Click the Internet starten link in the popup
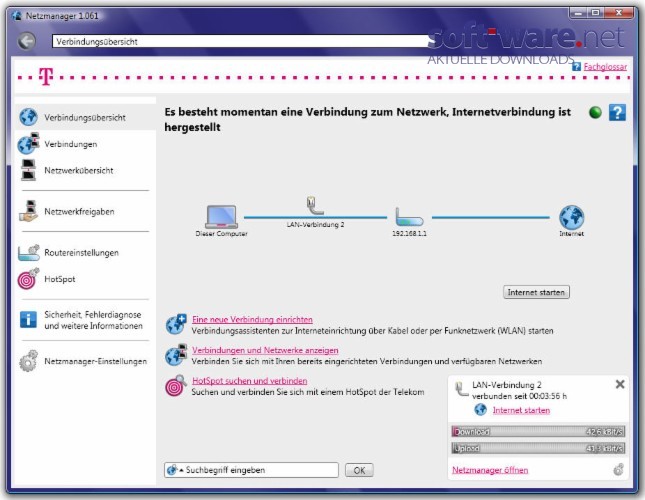Screen dimensions: 645x500 click(521, 410)
